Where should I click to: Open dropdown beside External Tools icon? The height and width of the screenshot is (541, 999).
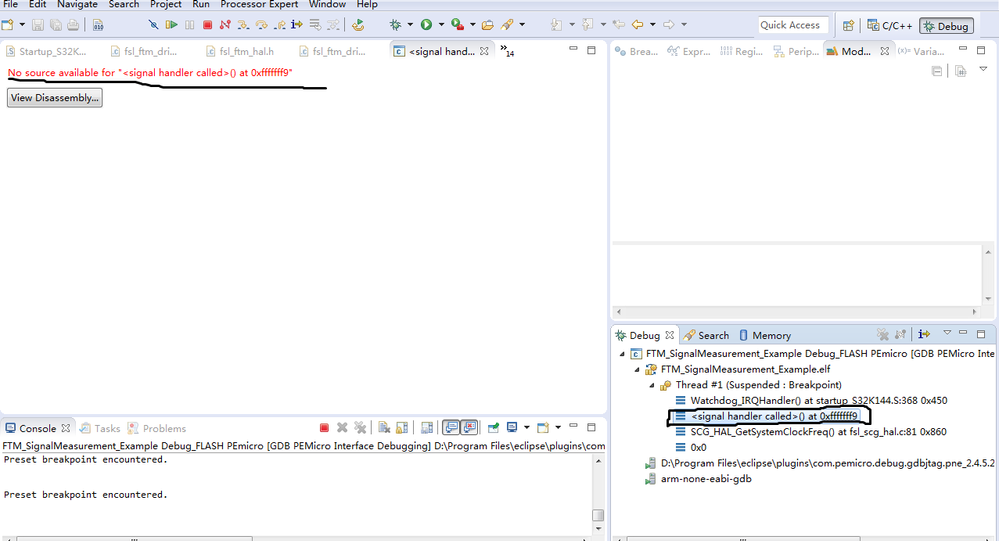(x=472, y=25)
